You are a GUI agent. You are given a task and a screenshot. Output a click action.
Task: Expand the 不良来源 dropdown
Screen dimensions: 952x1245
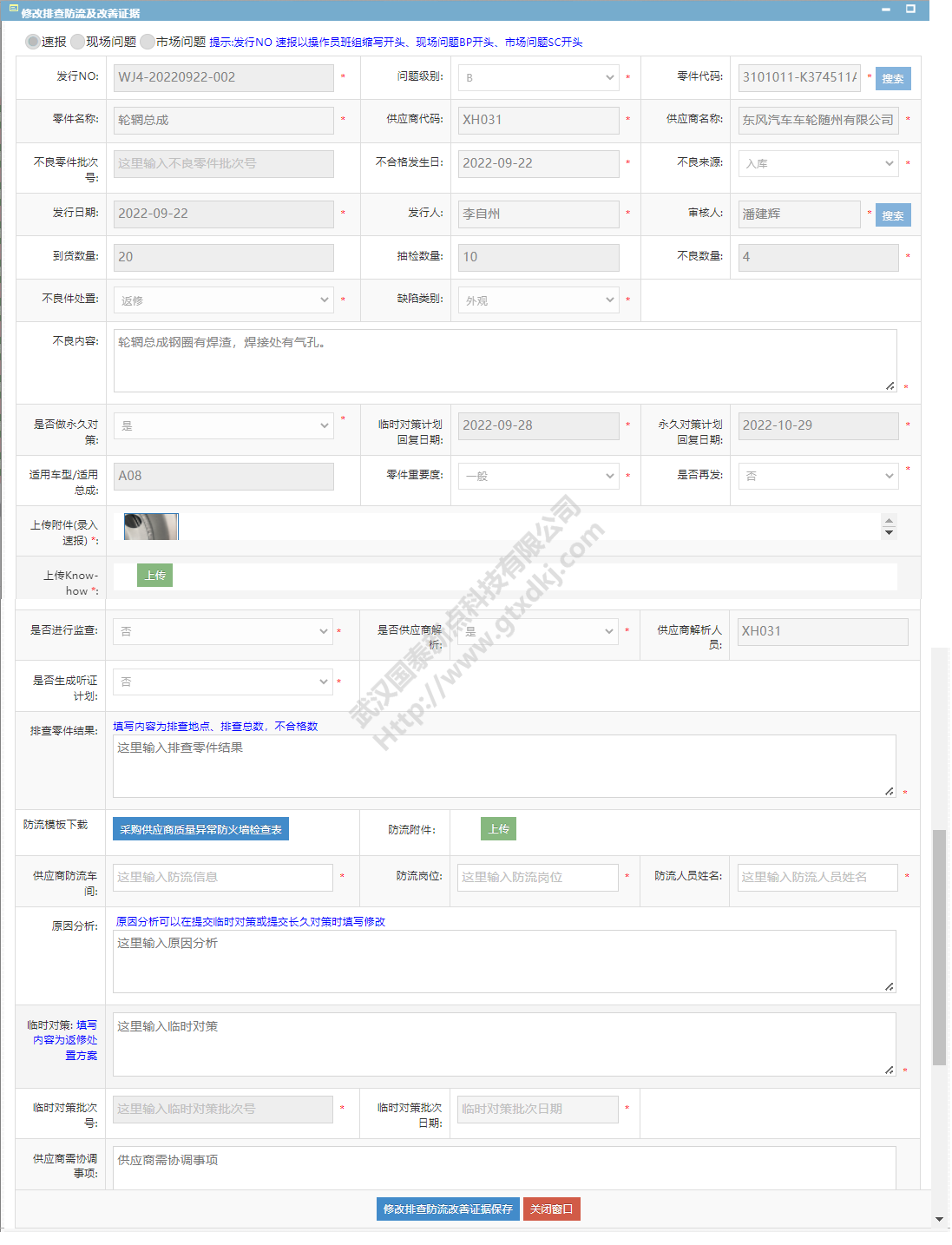coord(817,163)
